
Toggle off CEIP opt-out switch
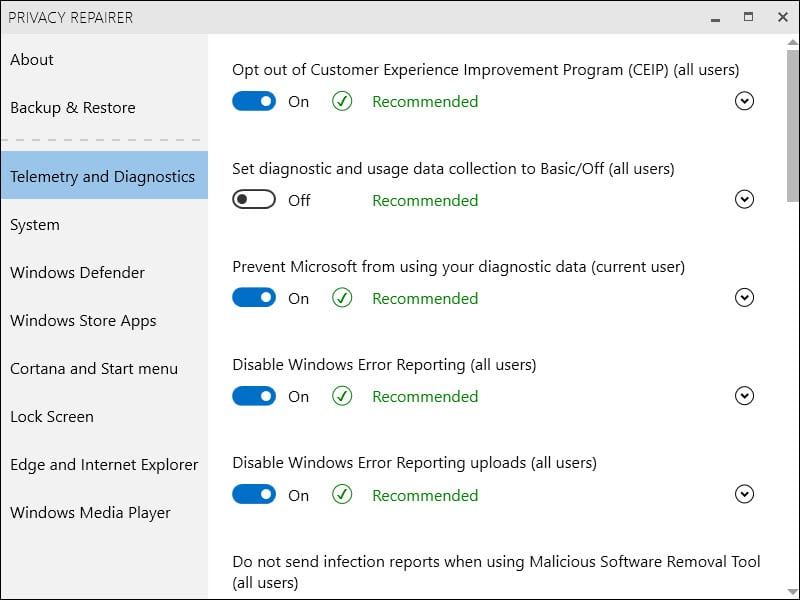tap(254, 101)
